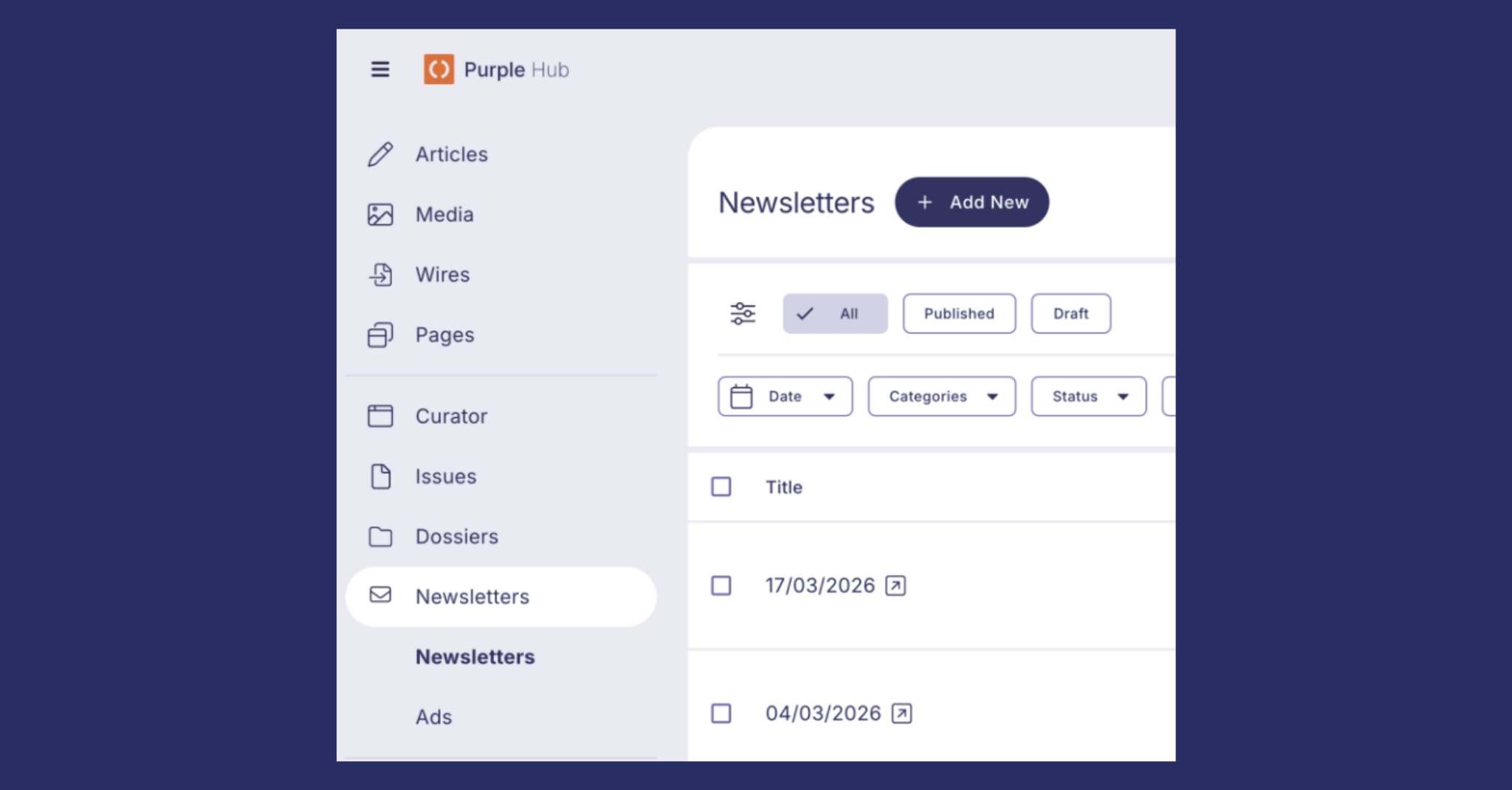Viewport: 1512px width, 790px height.
Task: Open the Status dropdown
Action: [1089, 396]
